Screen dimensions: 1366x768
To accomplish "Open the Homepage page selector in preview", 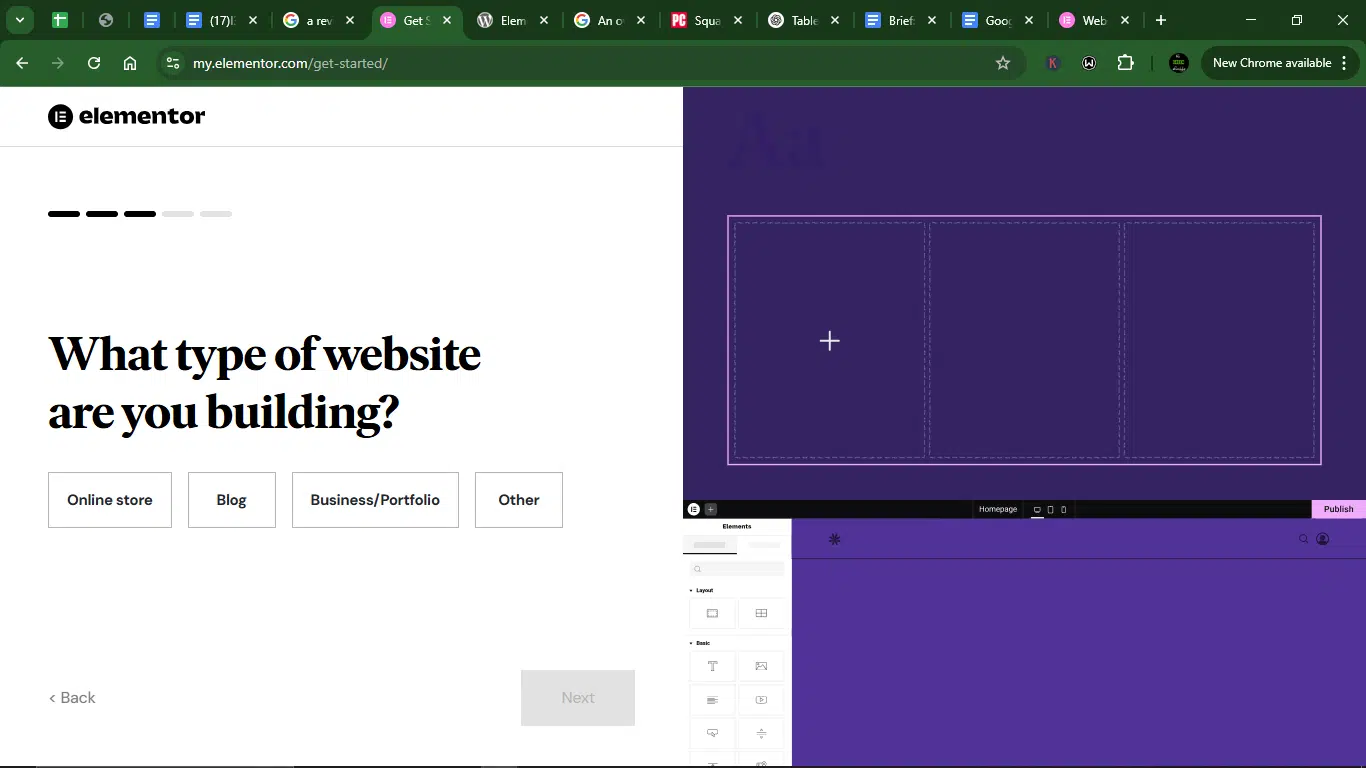I will point(998,509).
